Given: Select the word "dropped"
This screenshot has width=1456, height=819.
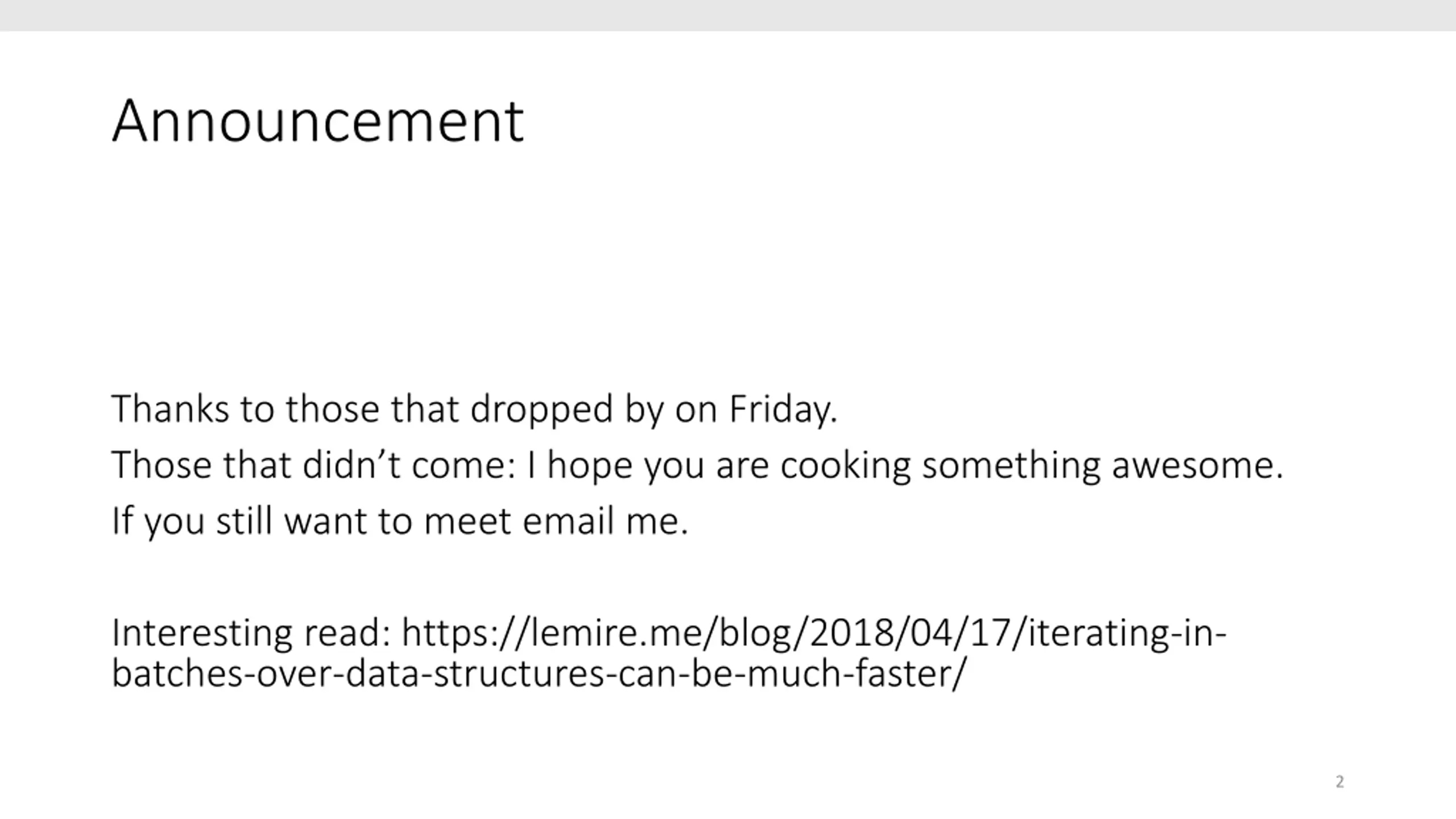Looking at the screenshot, I should 541,409.
